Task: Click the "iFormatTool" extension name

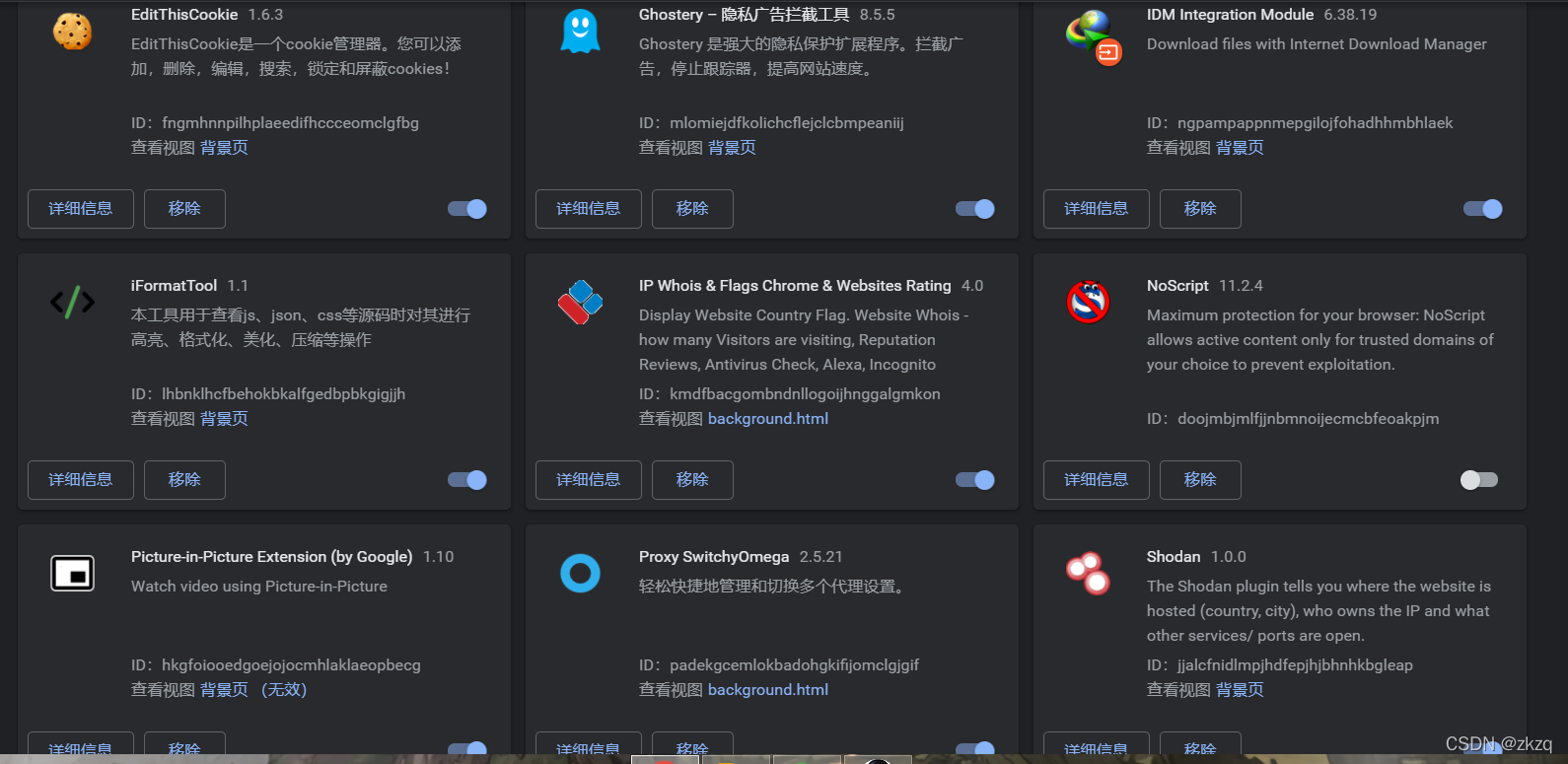Action: pos(174,286)
